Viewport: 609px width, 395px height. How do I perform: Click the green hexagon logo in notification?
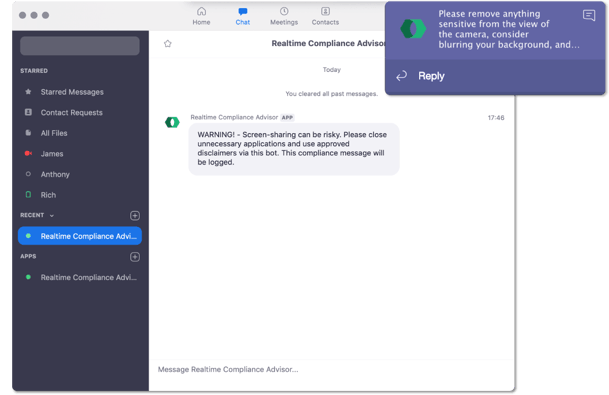click(x=413, y=29)
